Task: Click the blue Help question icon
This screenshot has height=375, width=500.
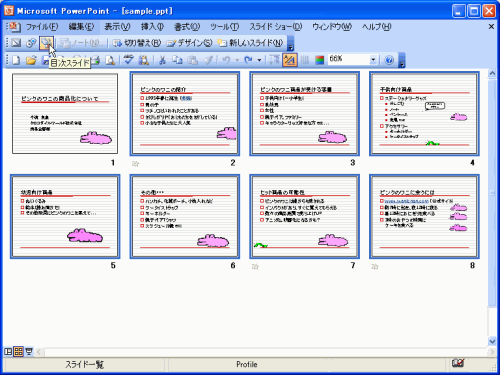Action: pos(389,60)
